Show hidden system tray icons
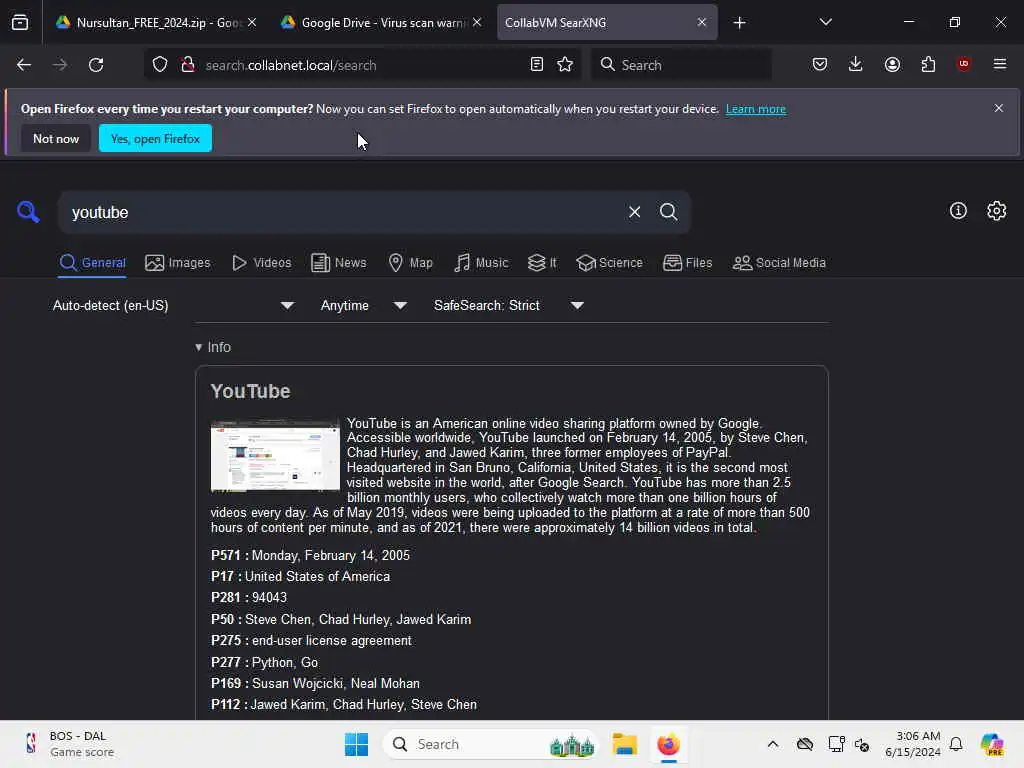The height and width of the screenshot is (768, 1024). [x=773, y=744]
